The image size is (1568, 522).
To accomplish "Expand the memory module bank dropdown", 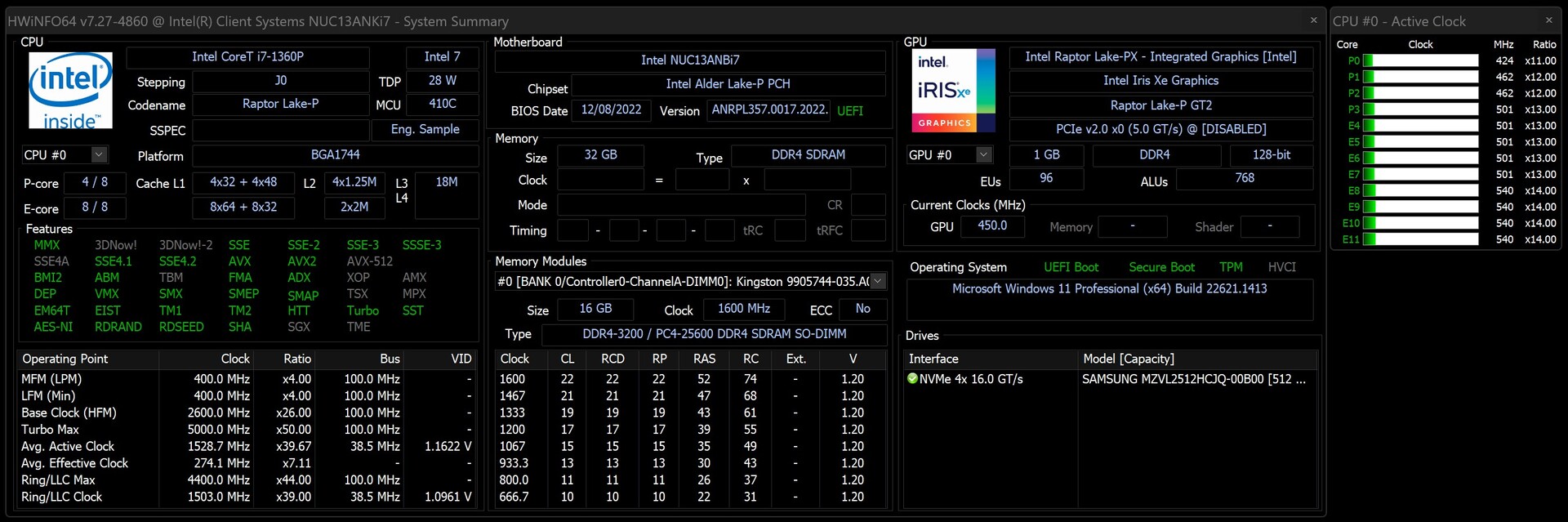I will [878, 281].
